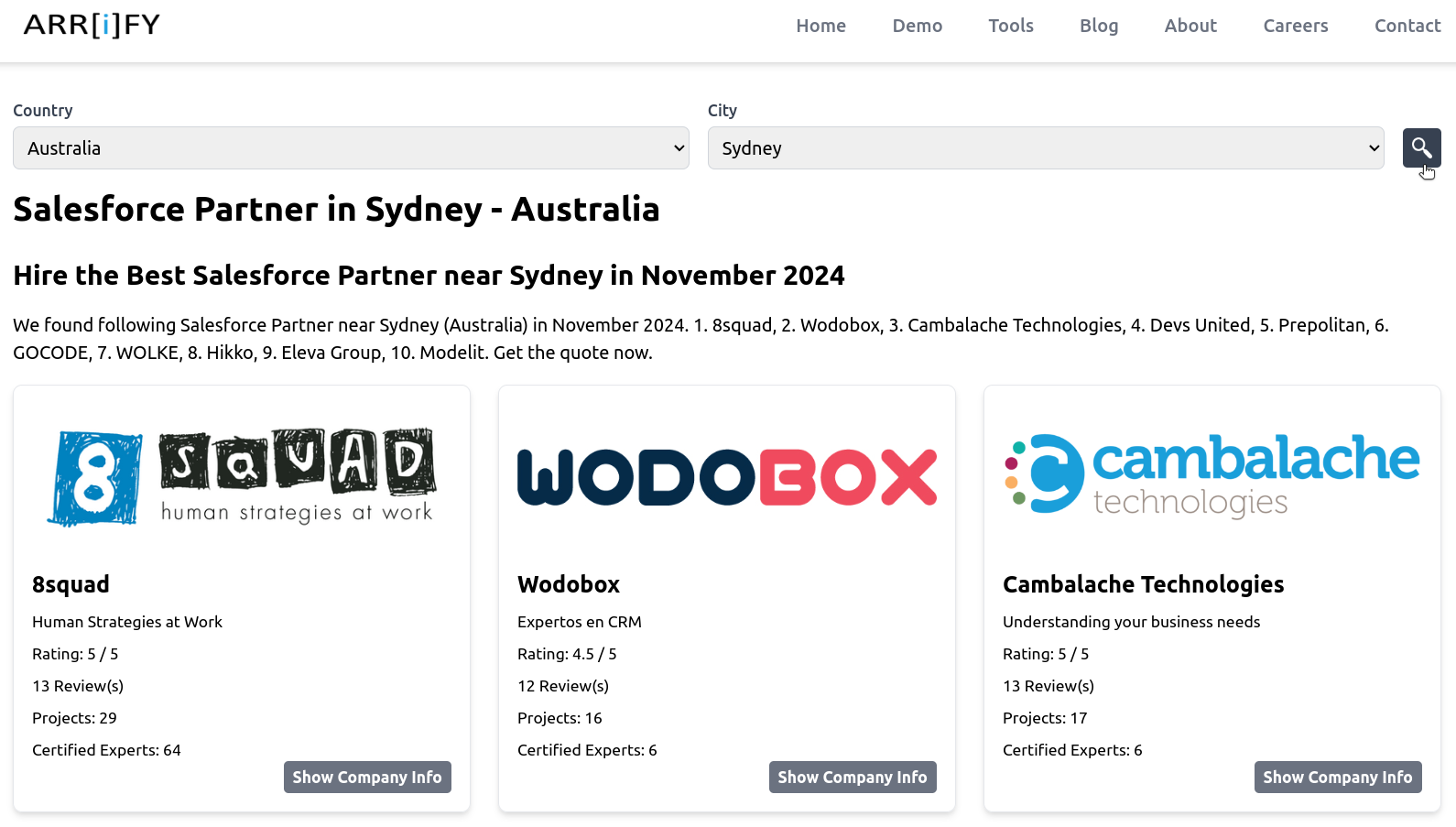
Task: Click the magnifier search button
Action: [x=1421, y=148]
